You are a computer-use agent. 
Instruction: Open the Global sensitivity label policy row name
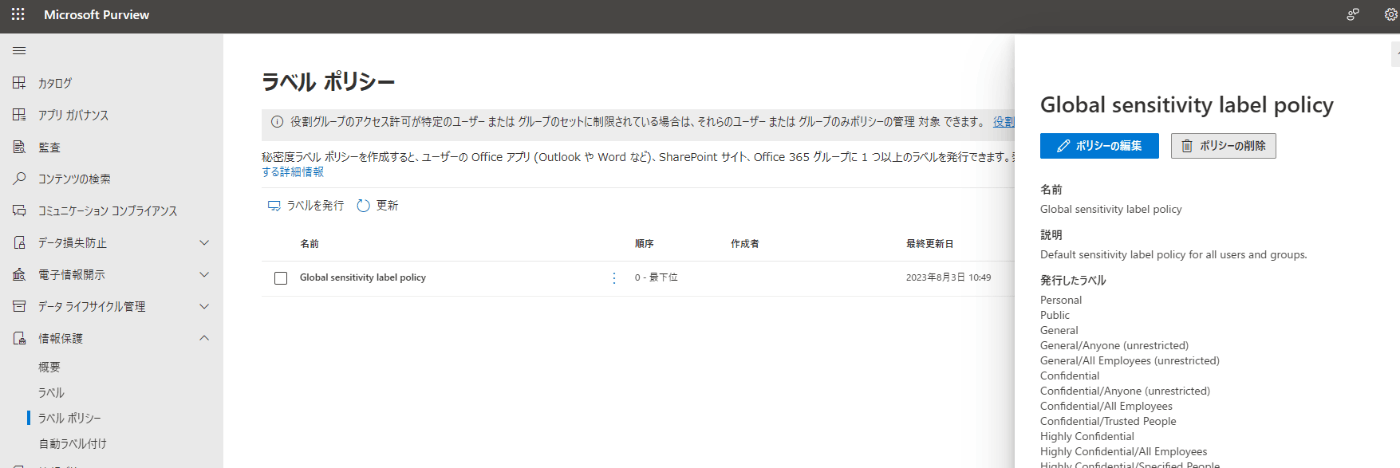(363, 278)
